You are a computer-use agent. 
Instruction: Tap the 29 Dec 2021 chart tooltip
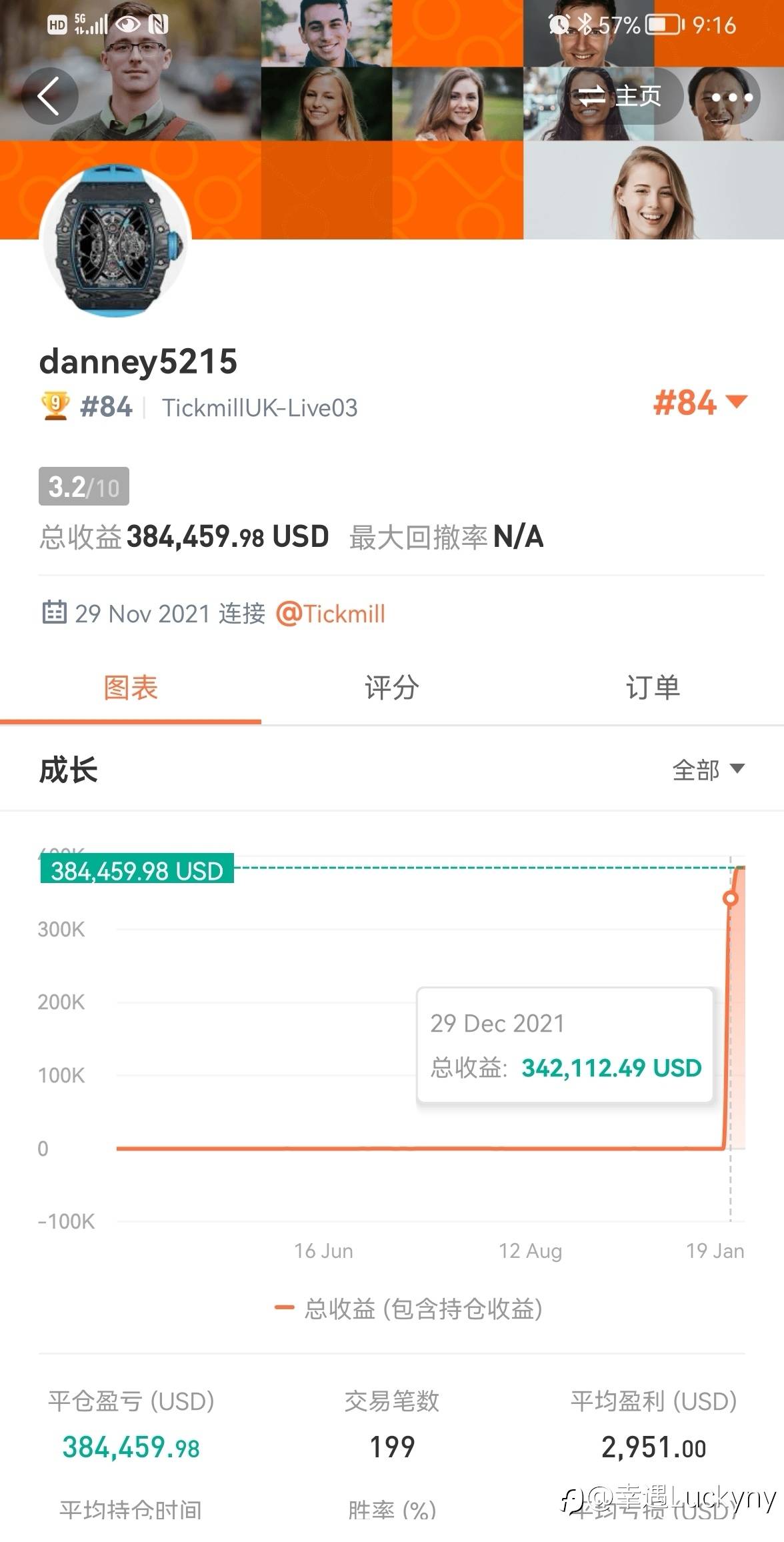(x=565, y=1045)
